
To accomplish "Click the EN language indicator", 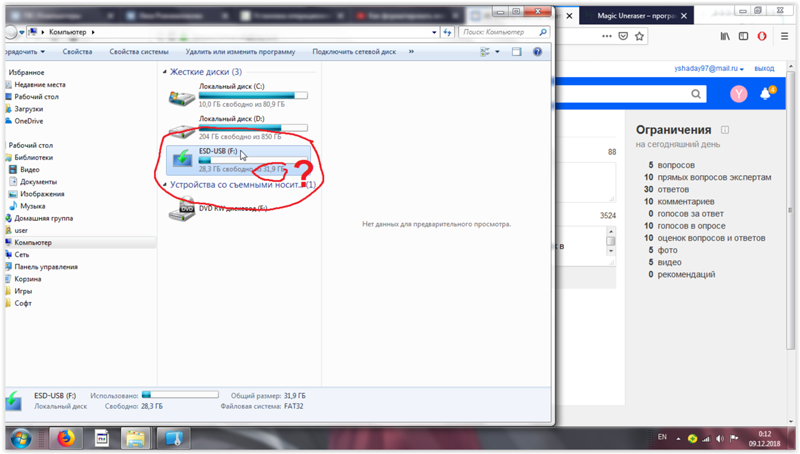I will click(x=662, y=437).
